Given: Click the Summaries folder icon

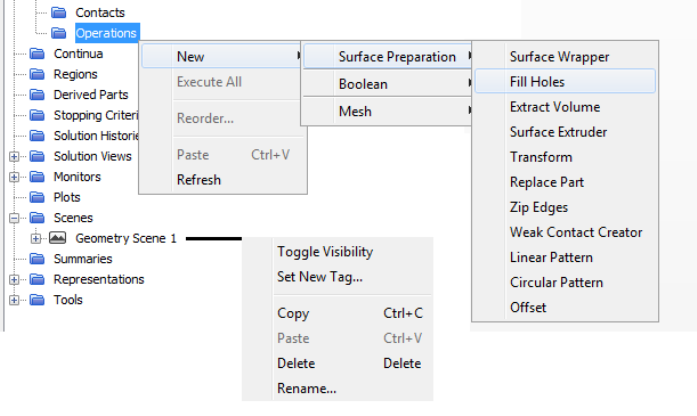Looking at the screenshot, I should [37, 259].
